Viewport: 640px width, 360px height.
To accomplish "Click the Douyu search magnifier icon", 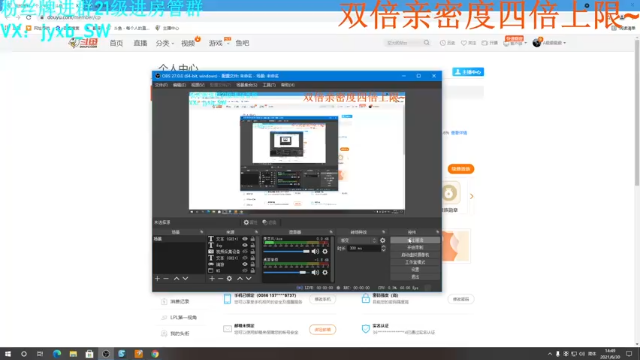I will point(427,42).
